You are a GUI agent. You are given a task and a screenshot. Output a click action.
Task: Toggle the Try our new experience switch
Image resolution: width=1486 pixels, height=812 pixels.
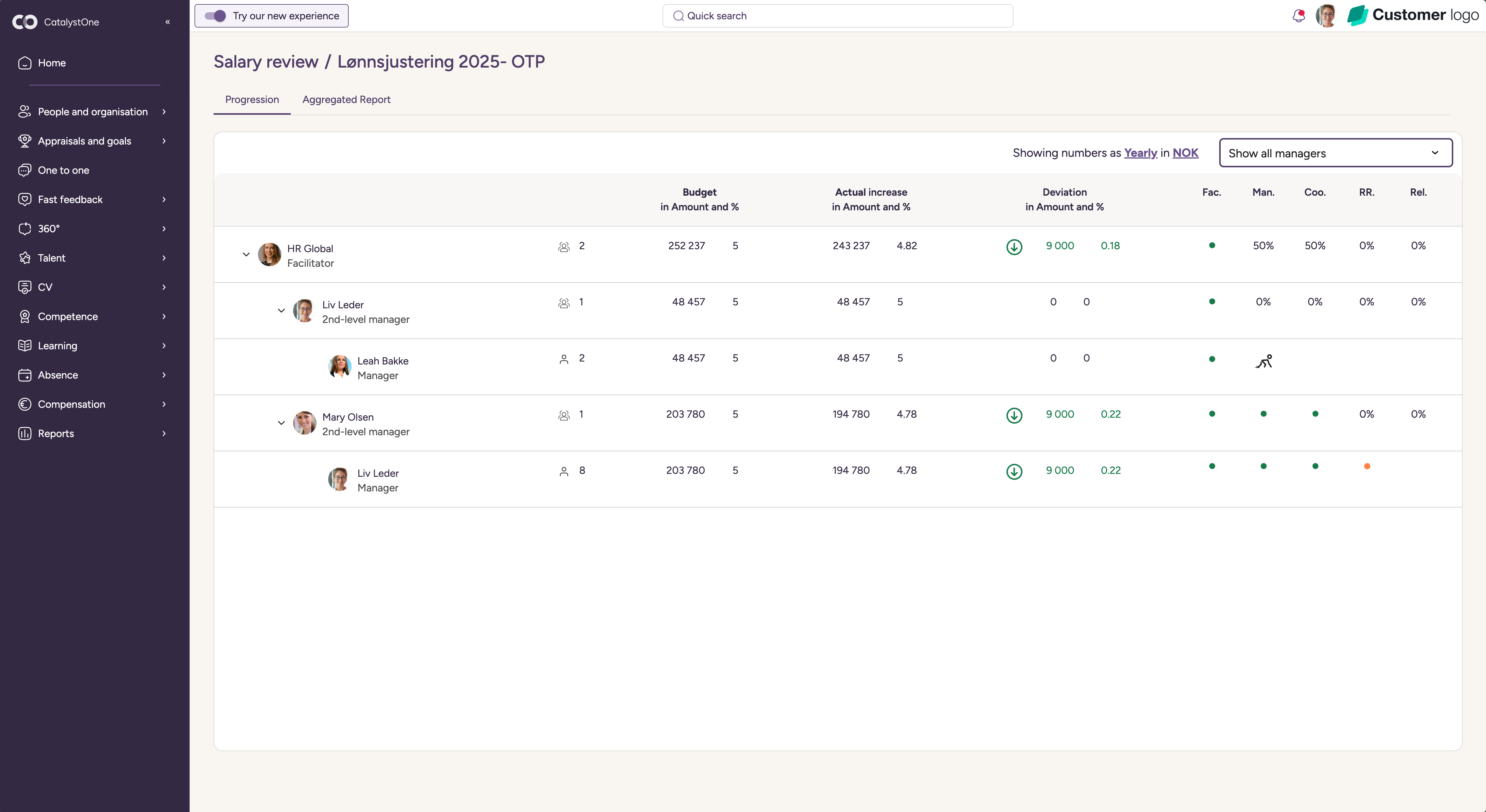click(215, 16)
